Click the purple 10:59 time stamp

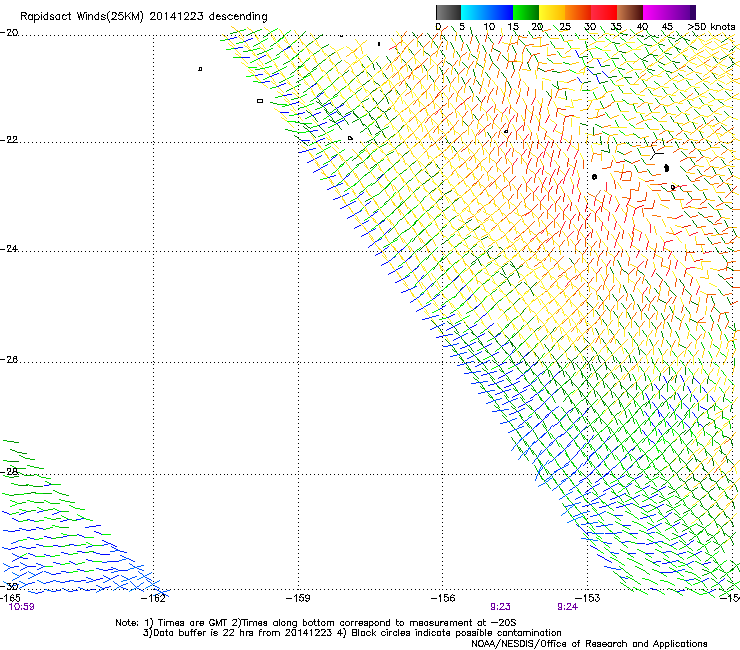pos(22,607)
